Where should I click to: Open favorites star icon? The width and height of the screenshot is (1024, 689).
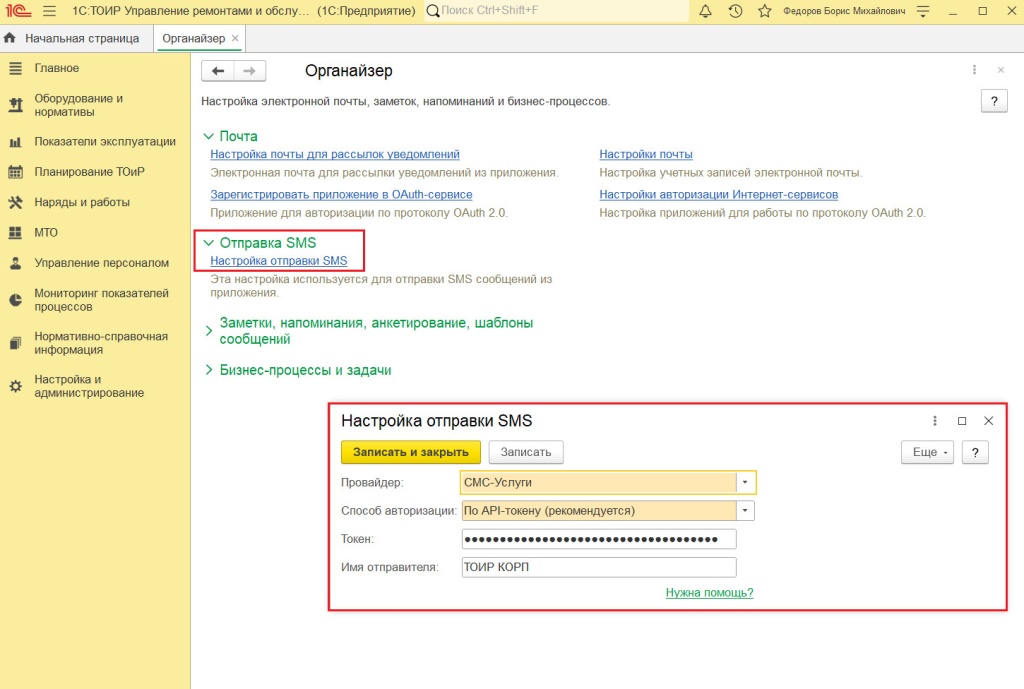point(765,11)
